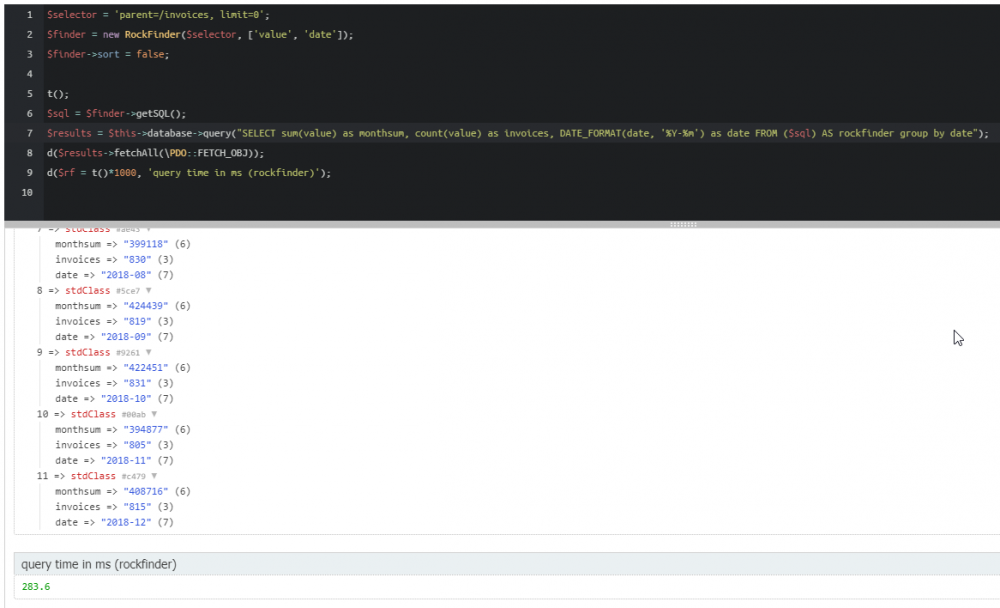This screenshot has width=1000, height=608.
Task: Collapse stdClass entry 10 with its arrow
Action: pyautogui.click(x=155, y=414)
